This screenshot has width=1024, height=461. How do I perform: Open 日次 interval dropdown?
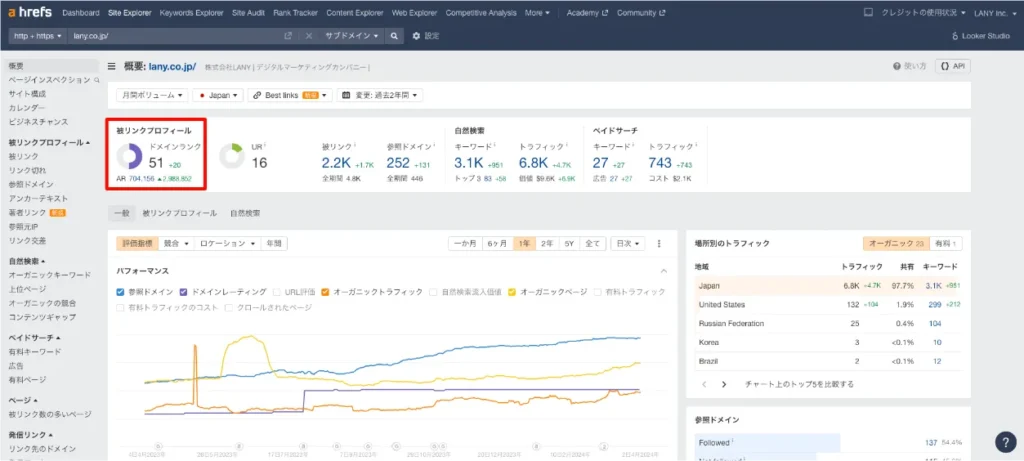click(x=628, y=244)
